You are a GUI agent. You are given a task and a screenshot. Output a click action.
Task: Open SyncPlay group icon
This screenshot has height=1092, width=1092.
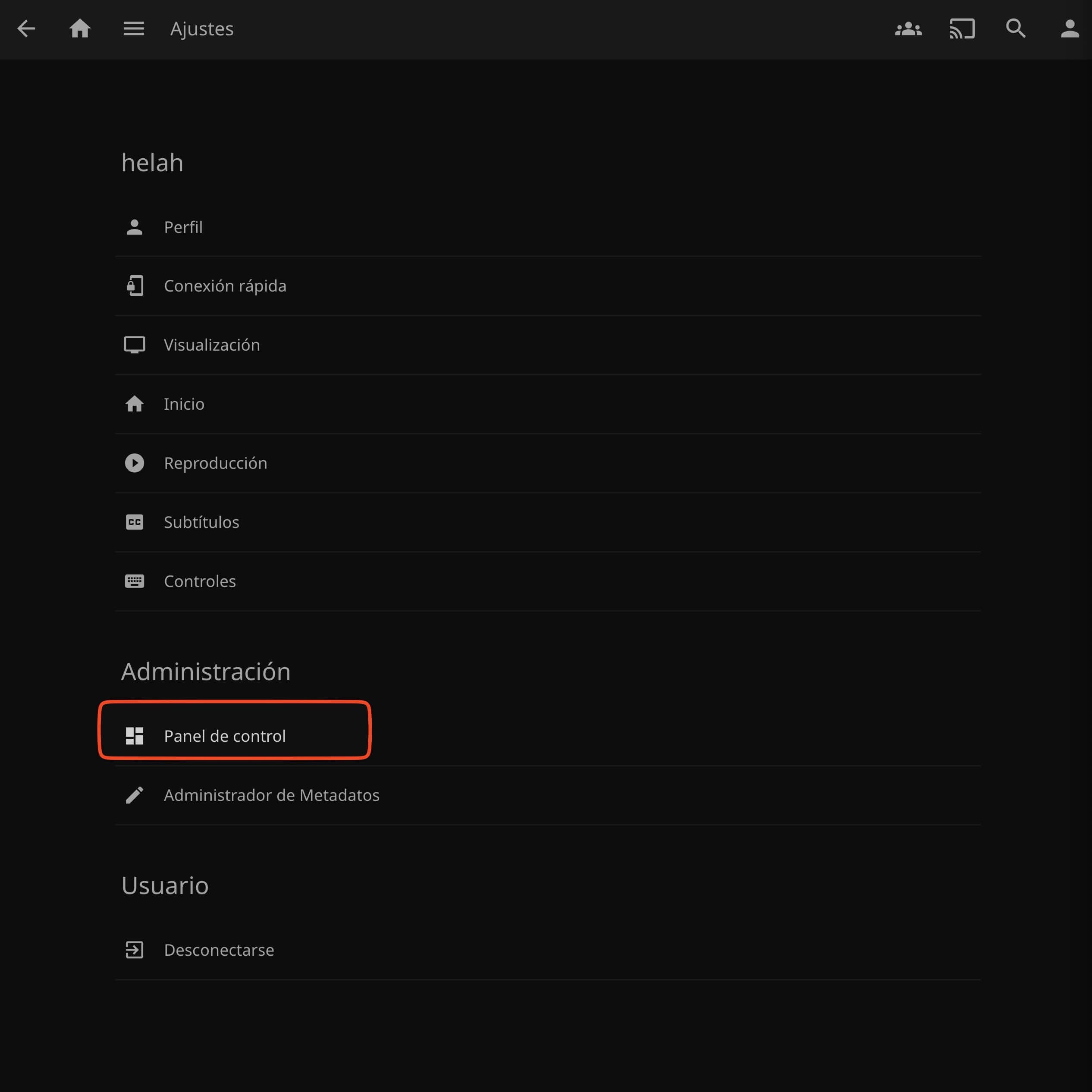(x=908, y=29)
